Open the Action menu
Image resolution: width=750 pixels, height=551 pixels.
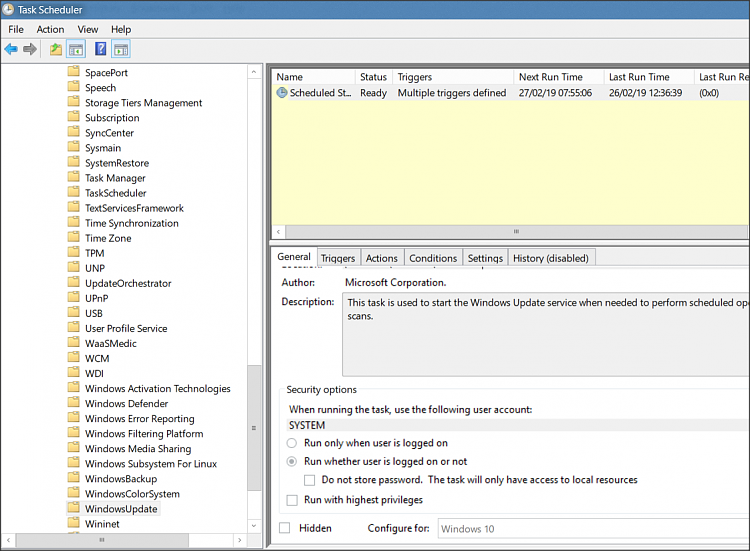(x=50, y=29)
